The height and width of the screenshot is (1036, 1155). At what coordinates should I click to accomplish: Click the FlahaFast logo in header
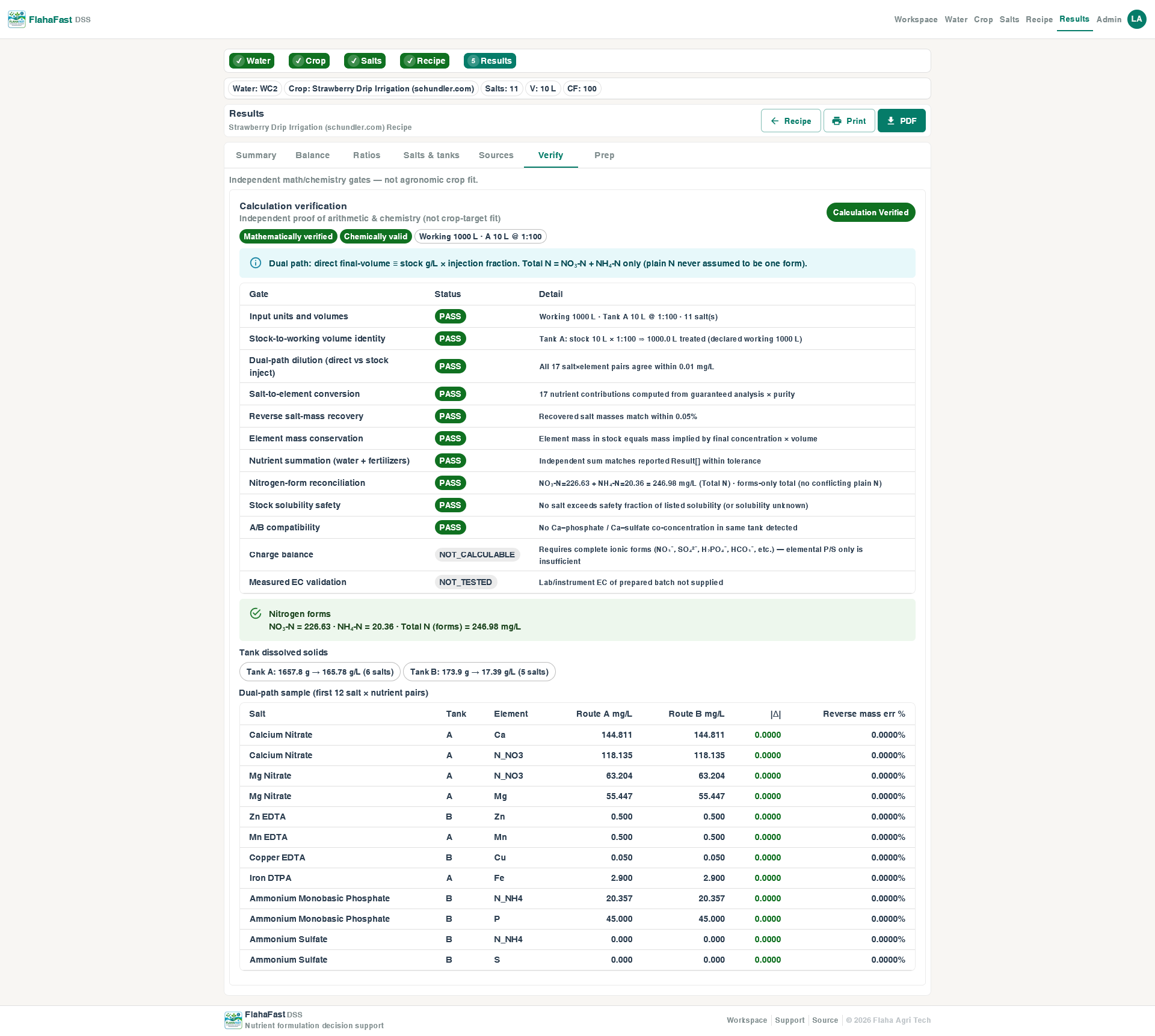tap(17, 19)
